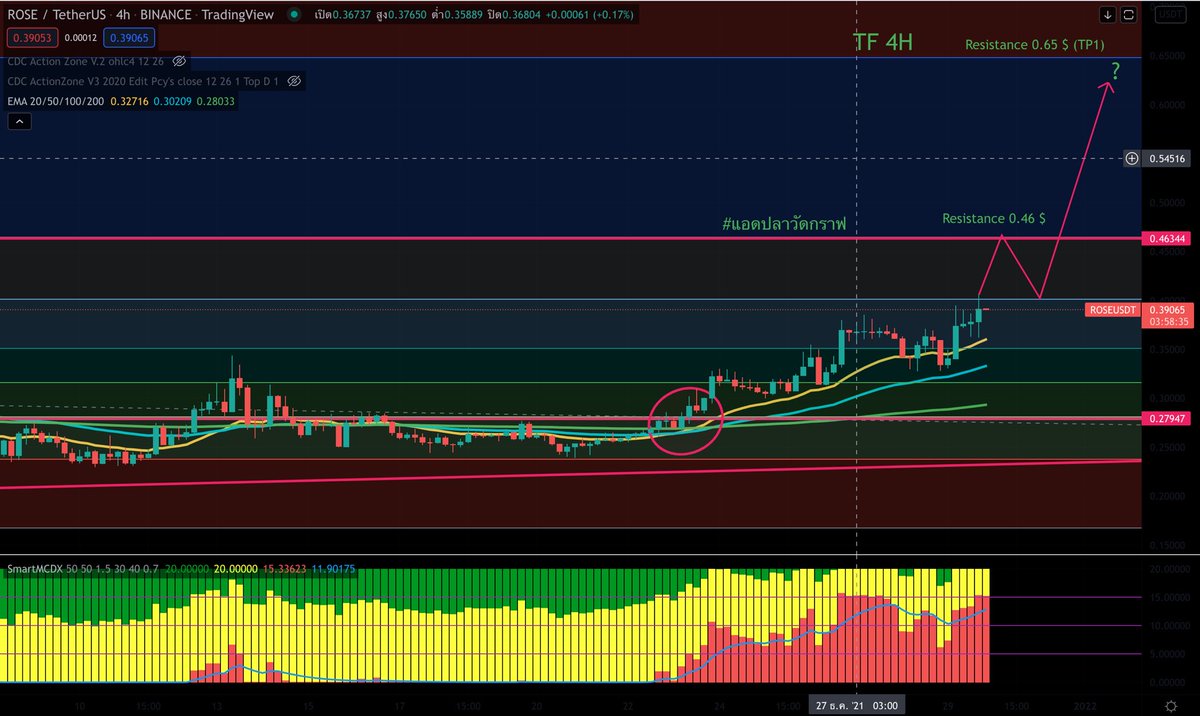
Task: Select the 0.54516 crosshair price label
Action: tap(1167, 158)
